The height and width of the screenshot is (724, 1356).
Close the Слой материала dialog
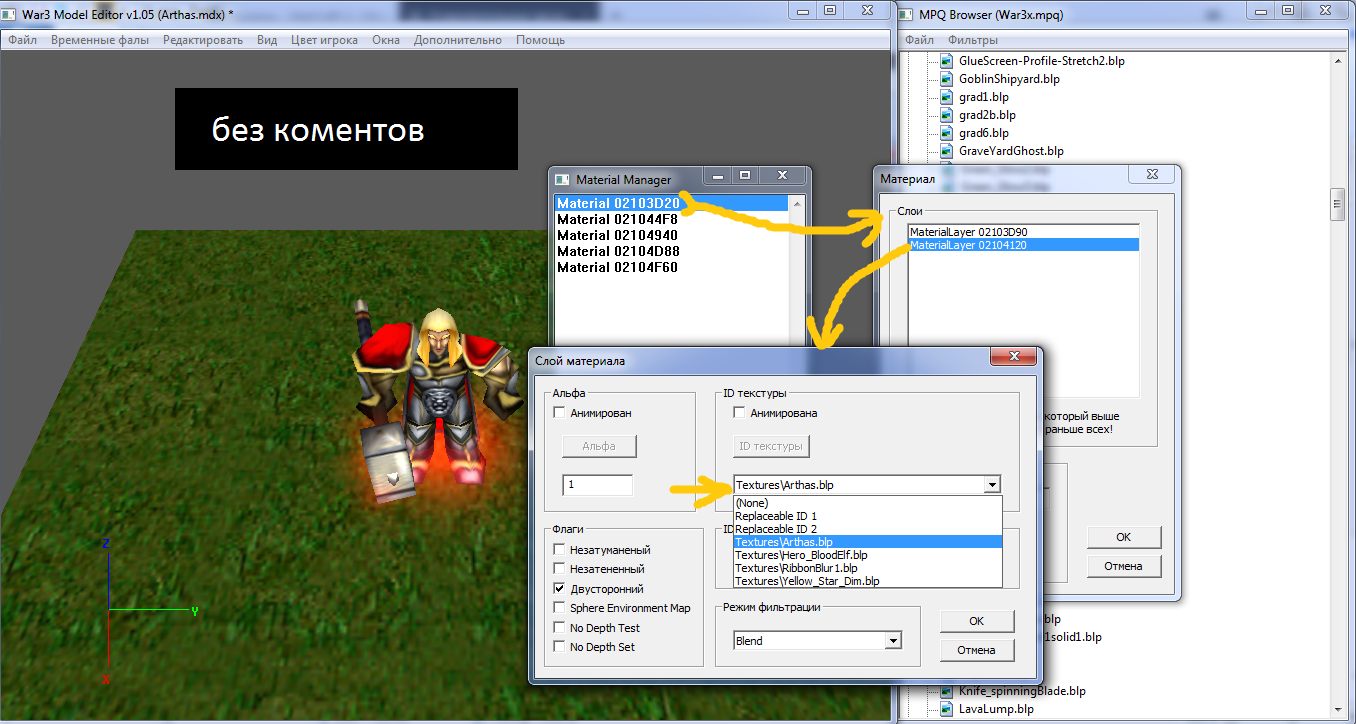pyautogui.click(x=1013, y=358)
